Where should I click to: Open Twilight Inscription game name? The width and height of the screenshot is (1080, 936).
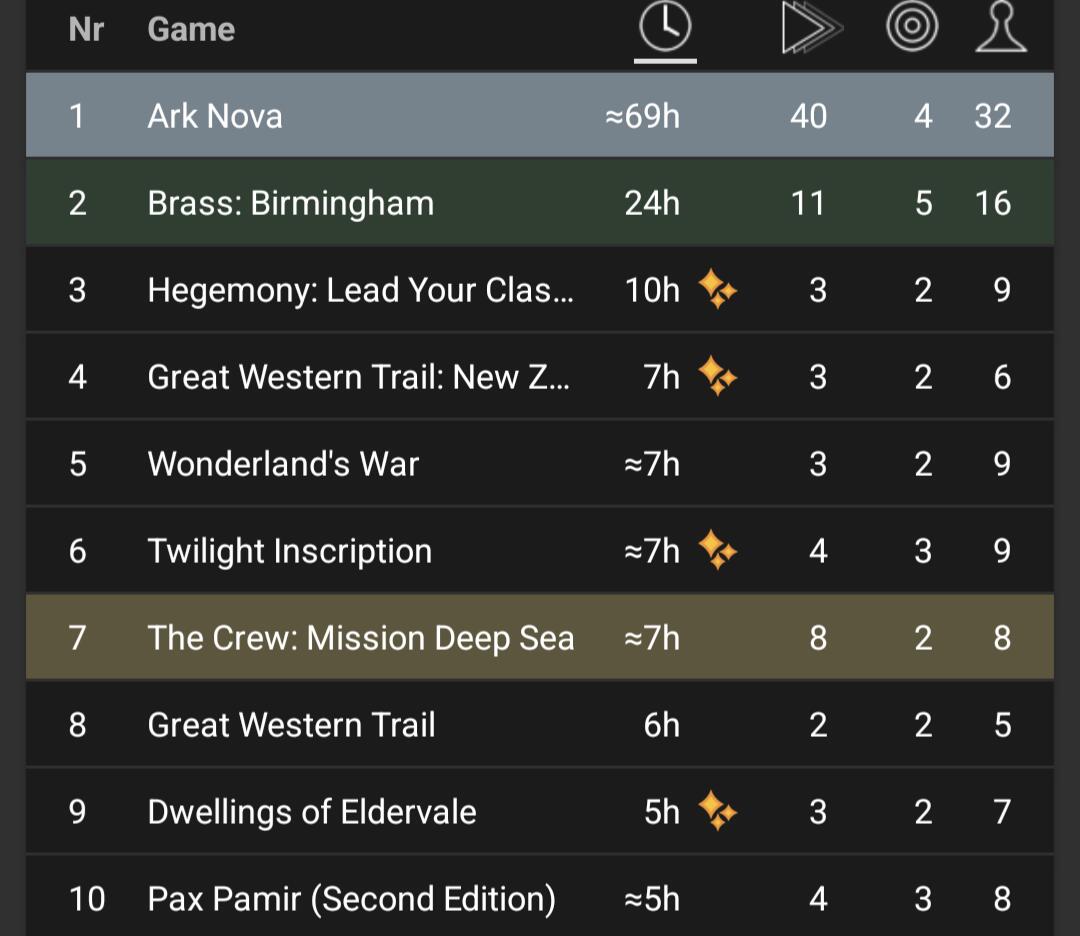(290, 551)
